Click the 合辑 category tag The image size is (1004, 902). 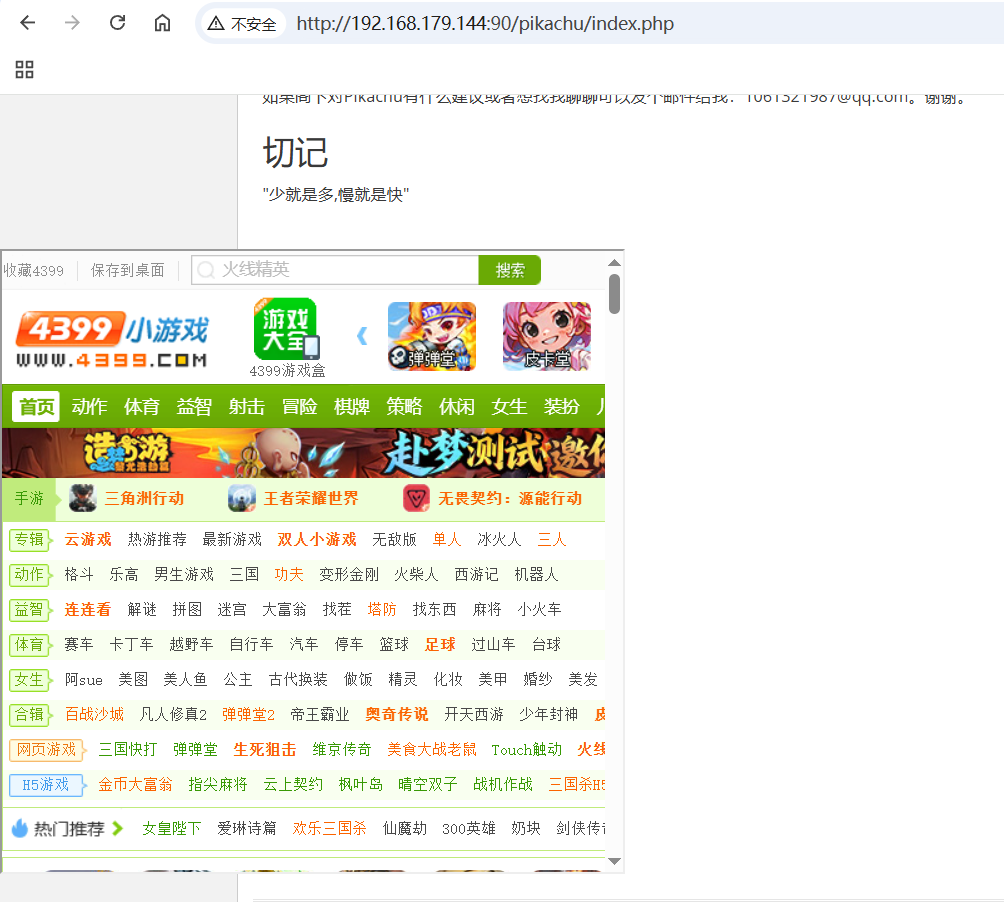[x=30, y=714]
